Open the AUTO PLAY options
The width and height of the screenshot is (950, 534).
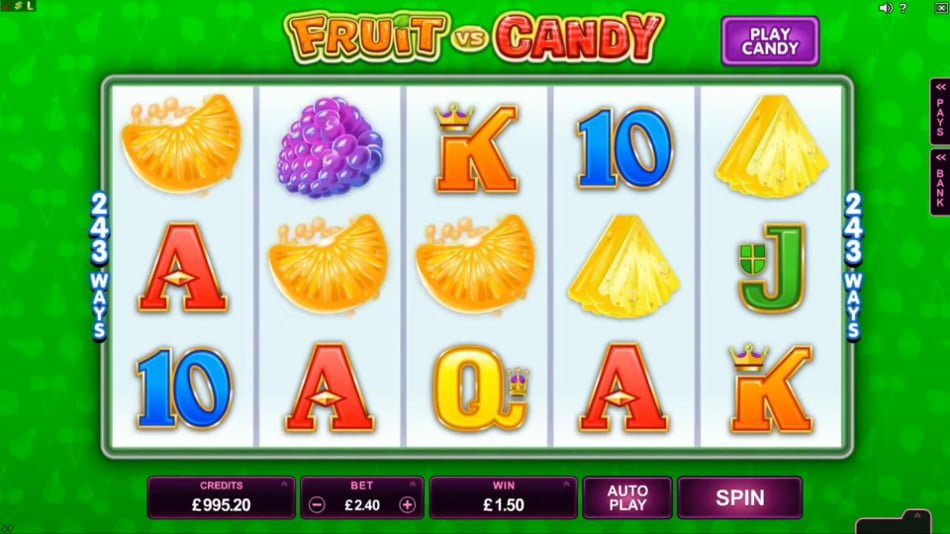[x=627, y=498]
